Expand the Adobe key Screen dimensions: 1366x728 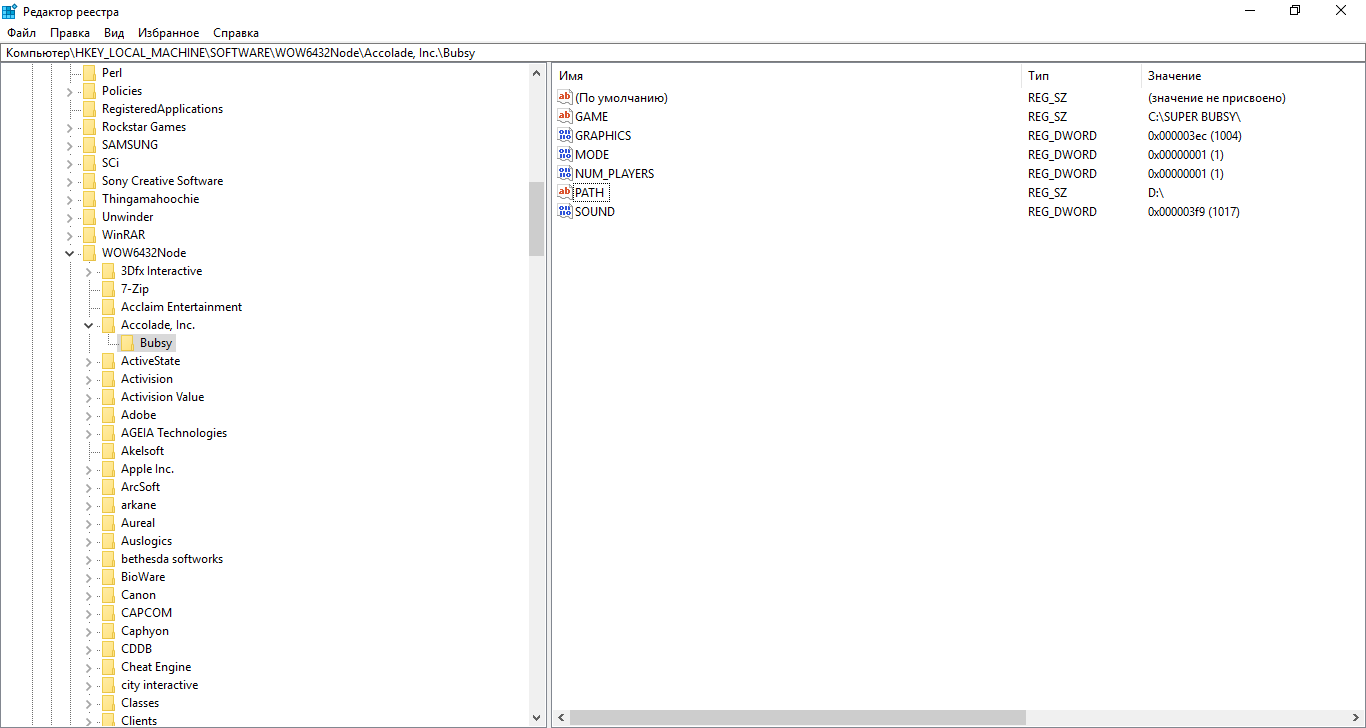(x=88, y=414)
